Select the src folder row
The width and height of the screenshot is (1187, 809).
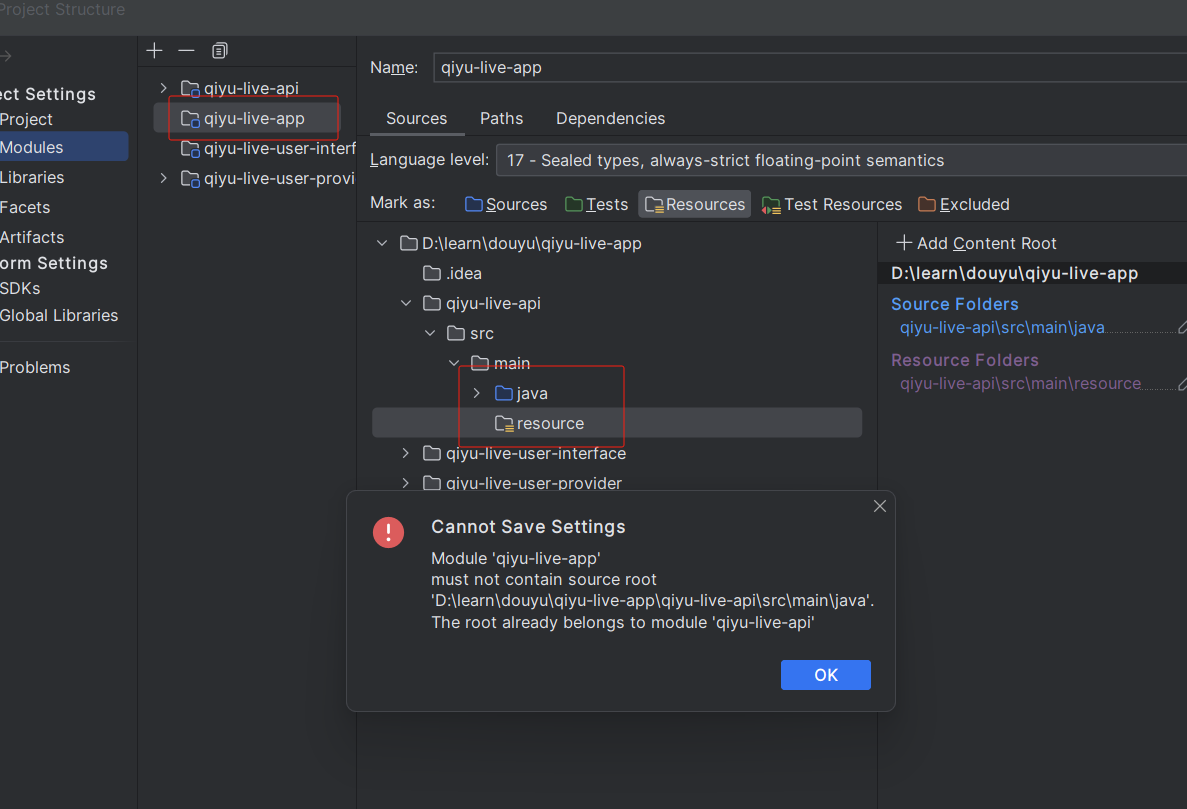470,334
